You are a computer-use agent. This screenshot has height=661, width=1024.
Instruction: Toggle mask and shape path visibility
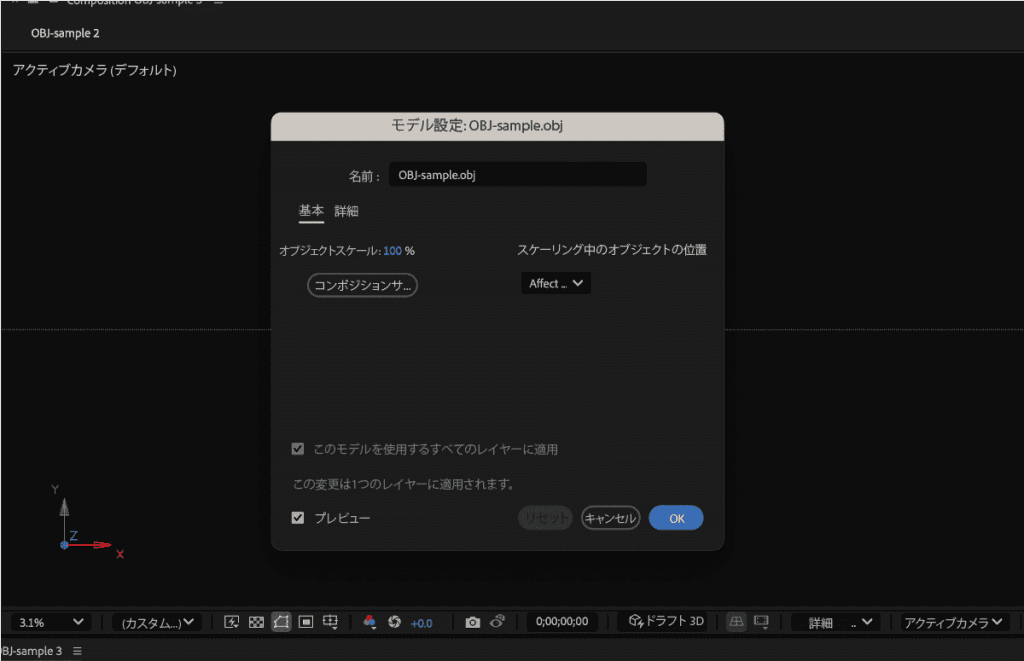[x=281, y=622]
